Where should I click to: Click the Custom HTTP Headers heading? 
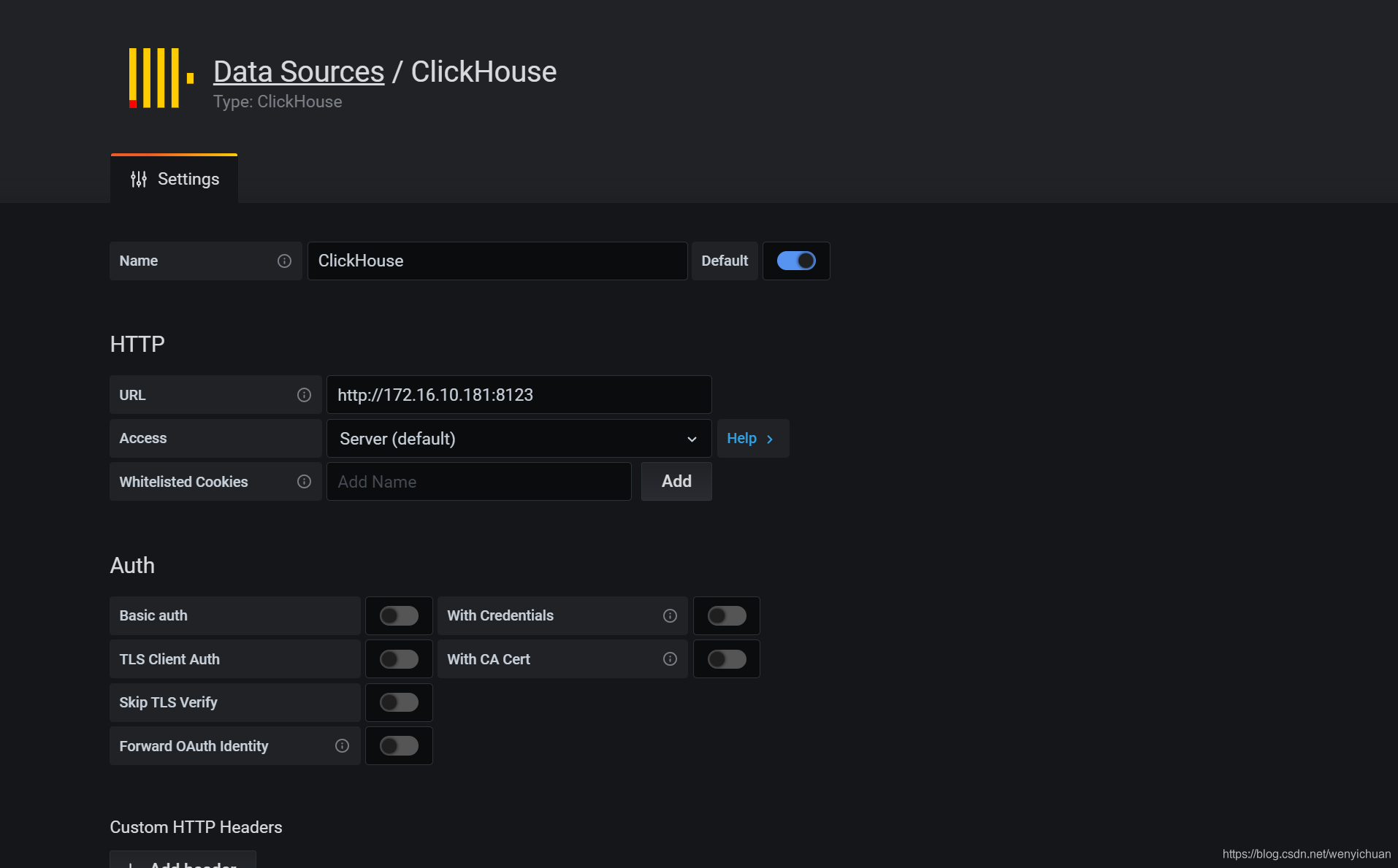point(196,827)
